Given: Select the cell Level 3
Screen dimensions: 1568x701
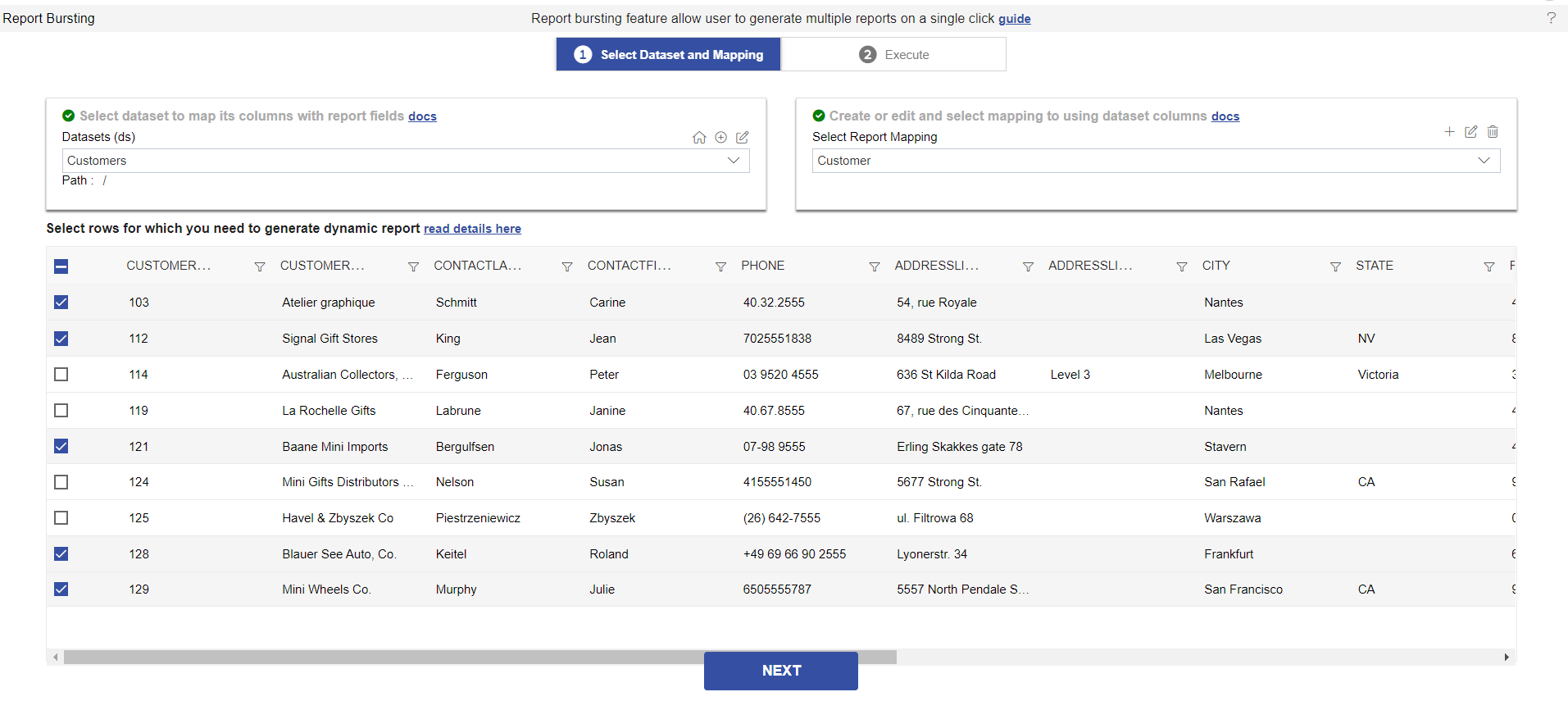Looking at the screenshot, I should point(1070,375).
